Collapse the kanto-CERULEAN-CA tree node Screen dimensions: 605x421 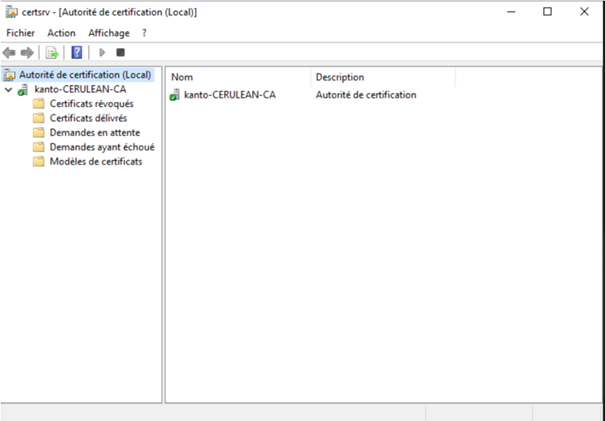pyautogui.click(x=8, y=90)
